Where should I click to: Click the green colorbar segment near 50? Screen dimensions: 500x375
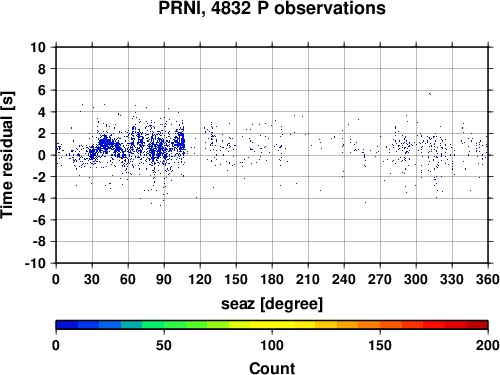(x=164, y=325)
